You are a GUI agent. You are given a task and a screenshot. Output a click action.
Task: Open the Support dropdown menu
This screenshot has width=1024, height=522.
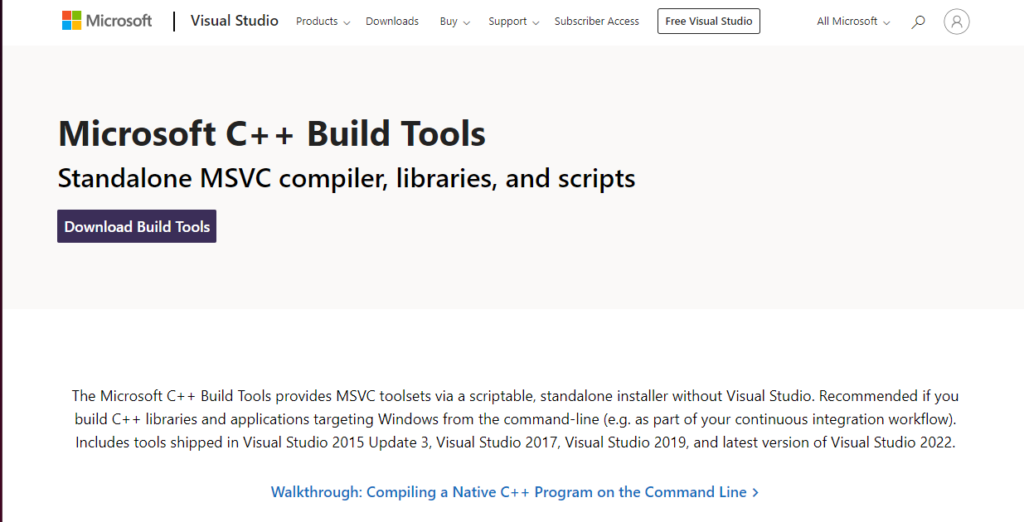(513, 22)
